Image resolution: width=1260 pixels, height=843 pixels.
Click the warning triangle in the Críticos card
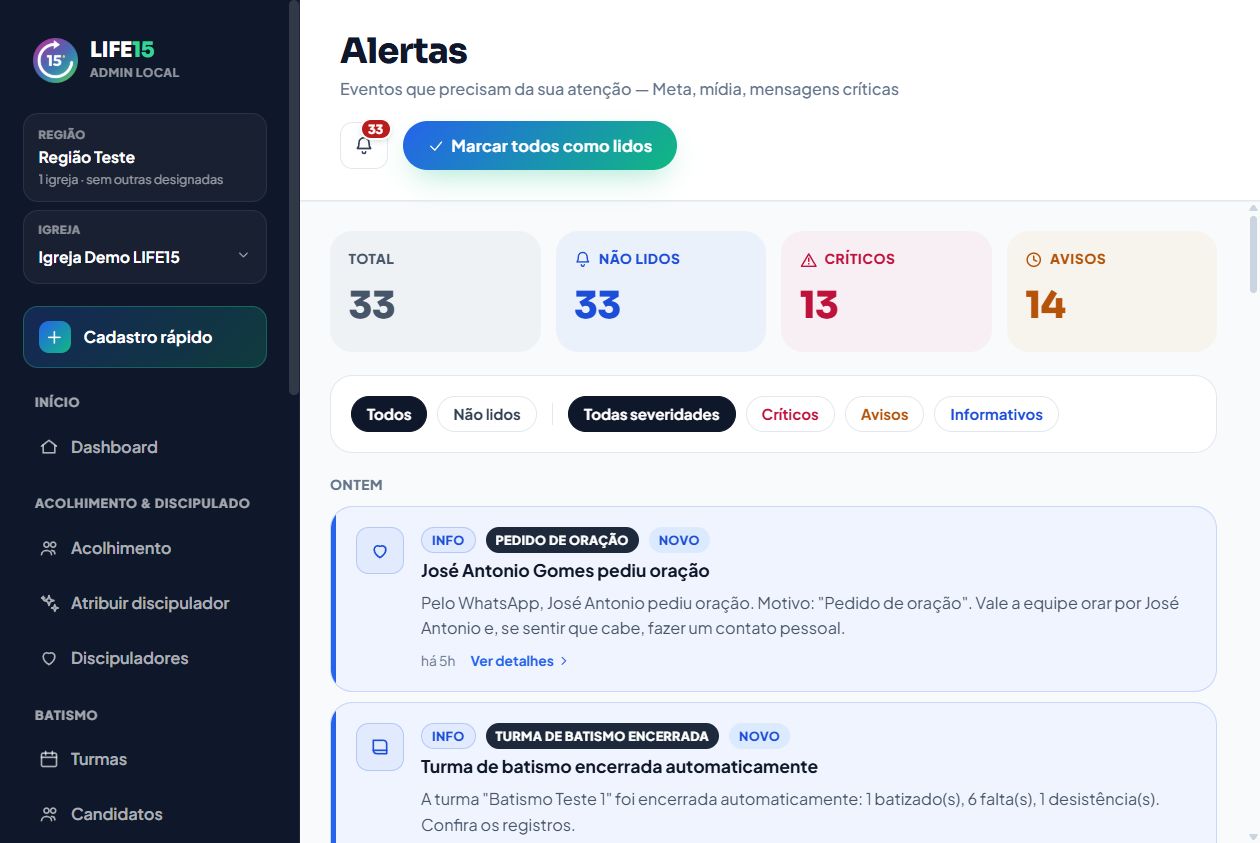coord(809,259)
